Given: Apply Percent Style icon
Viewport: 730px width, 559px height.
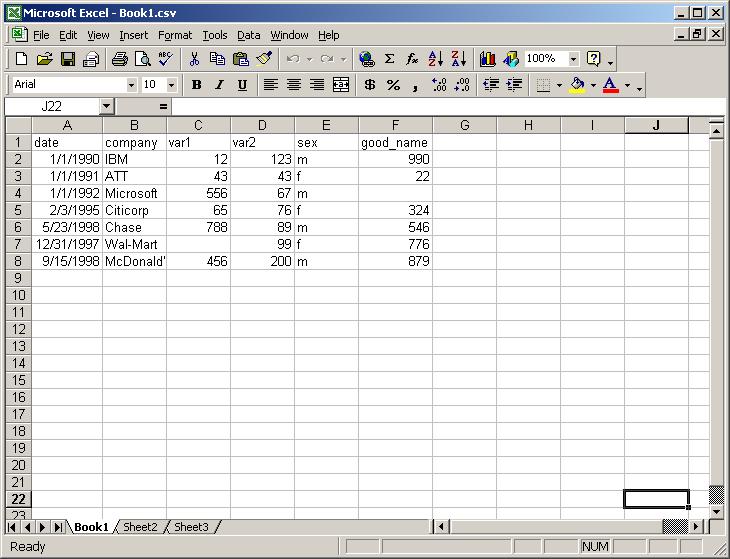Looking at the screenshot, I should point(393,85).
